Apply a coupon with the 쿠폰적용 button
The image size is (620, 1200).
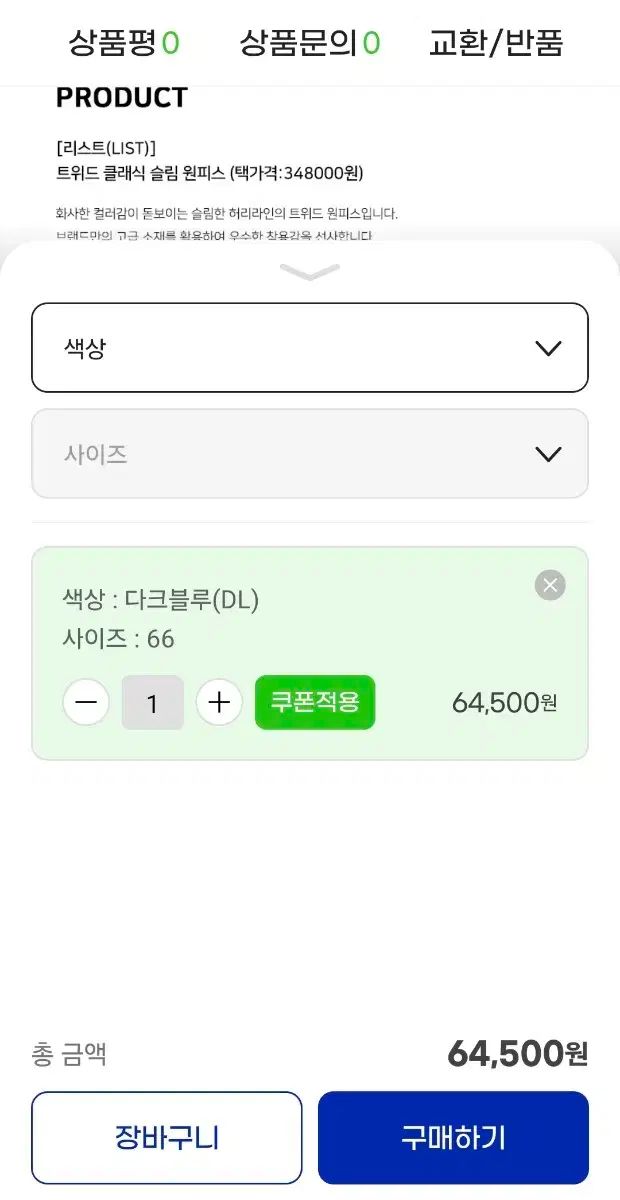315,702
